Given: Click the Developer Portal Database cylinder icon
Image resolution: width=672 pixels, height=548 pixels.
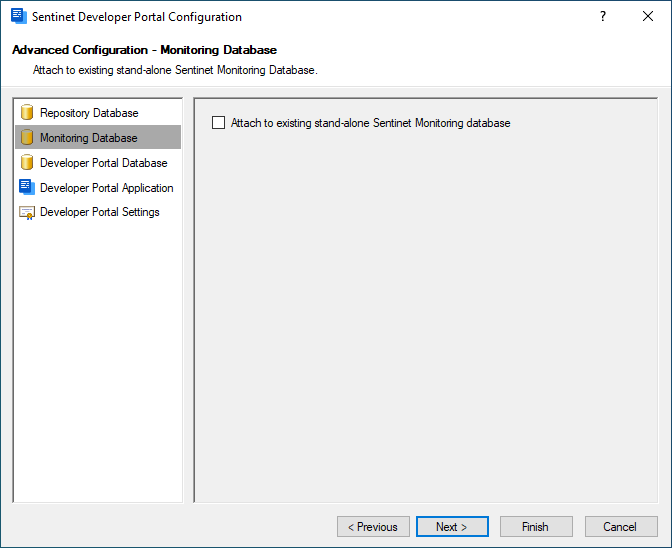Looking at the screenshot, I should 27,162.
